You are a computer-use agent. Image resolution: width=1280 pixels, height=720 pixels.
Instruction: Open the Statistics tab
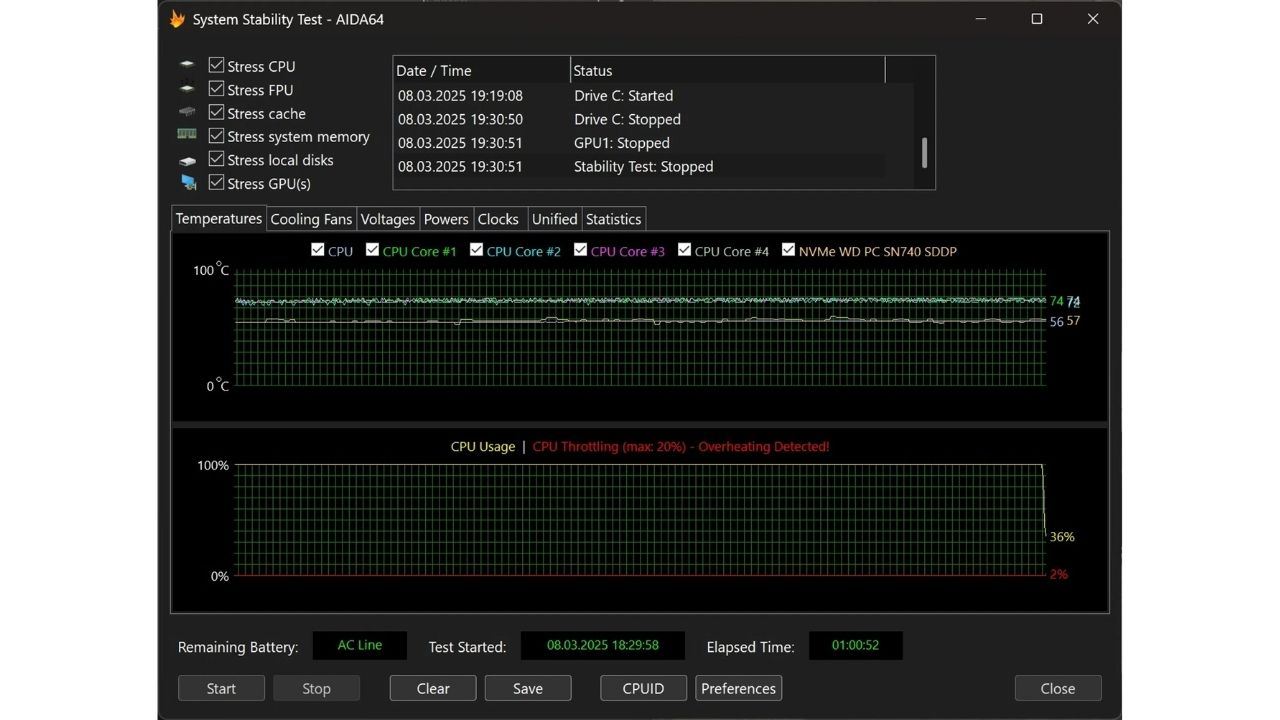[613, 219]
